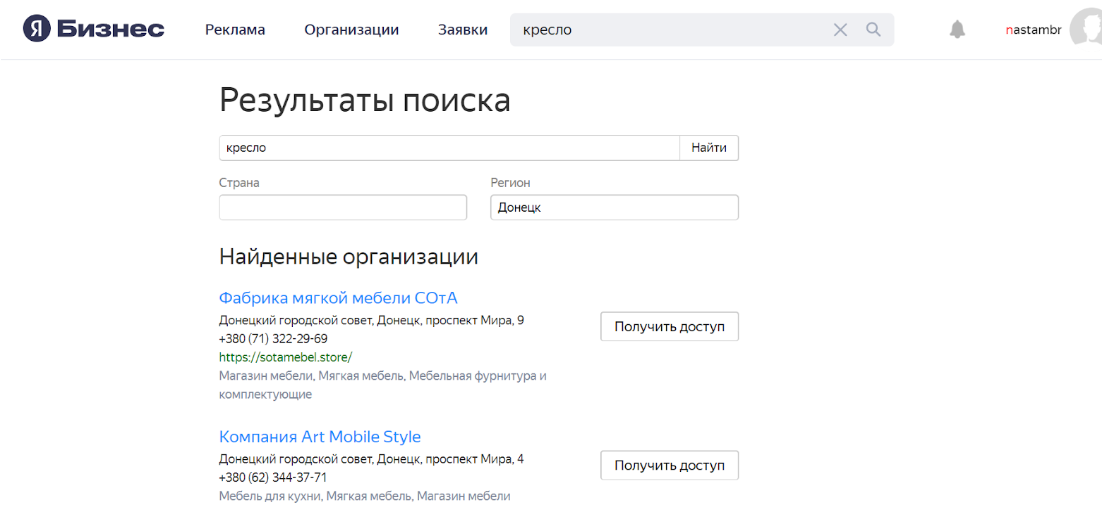Image resolution: width=1102 pixels, height=514 pixels.
Task: Open Компания Art Mobile Style link
Action: click(x=320, y=437)
